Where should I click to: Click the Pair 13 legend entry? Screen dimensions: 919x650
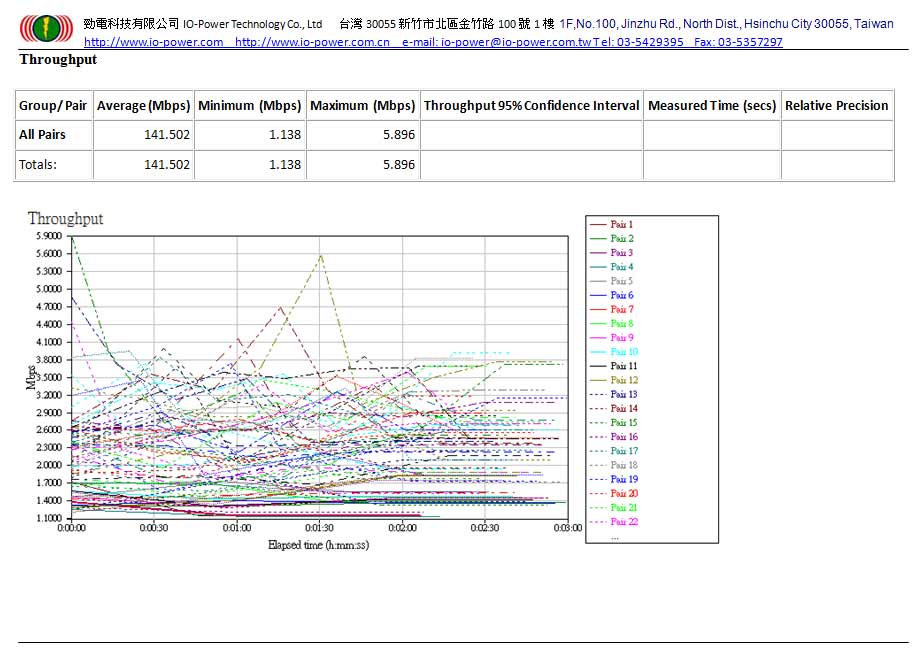[614, 394]
